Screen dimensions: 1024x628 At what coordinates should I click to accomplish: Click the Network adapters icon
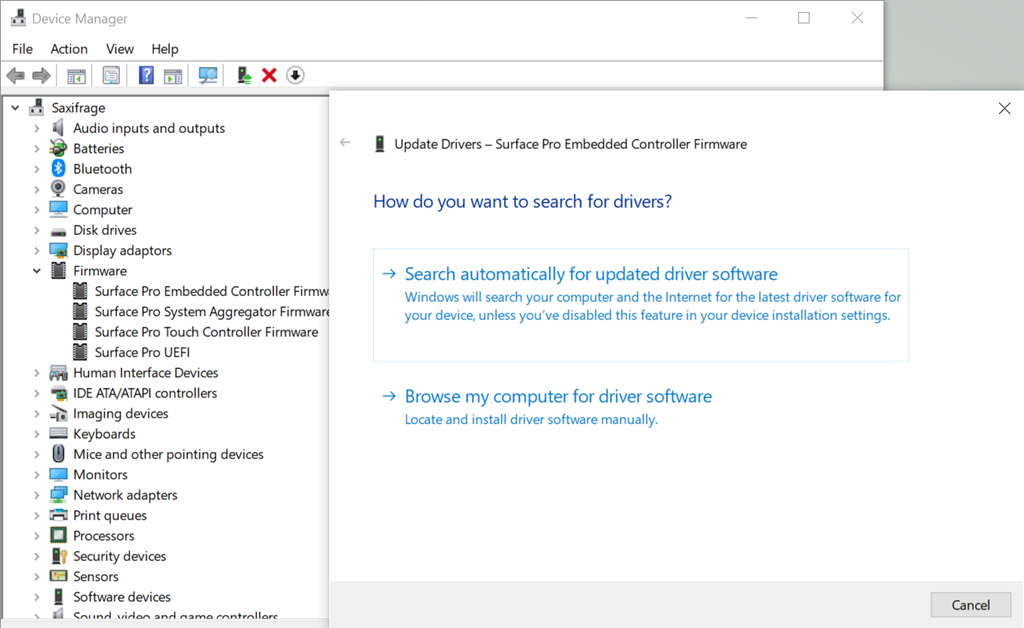point(58,495)
